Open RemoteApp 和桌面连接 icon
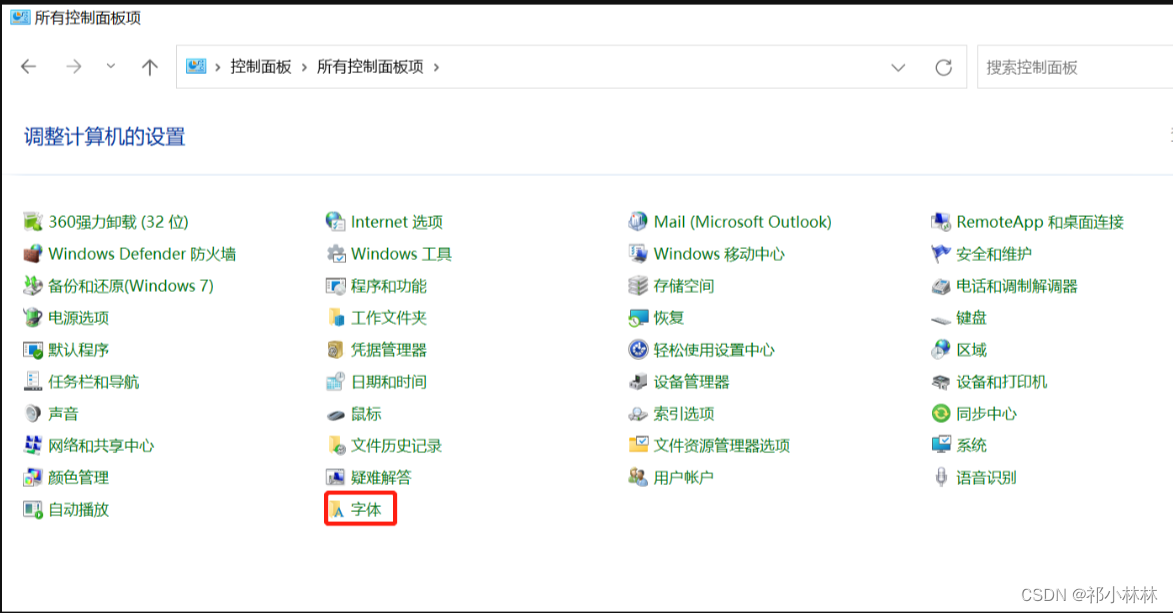The image size is (1173, 613). (x=940, y=222)
